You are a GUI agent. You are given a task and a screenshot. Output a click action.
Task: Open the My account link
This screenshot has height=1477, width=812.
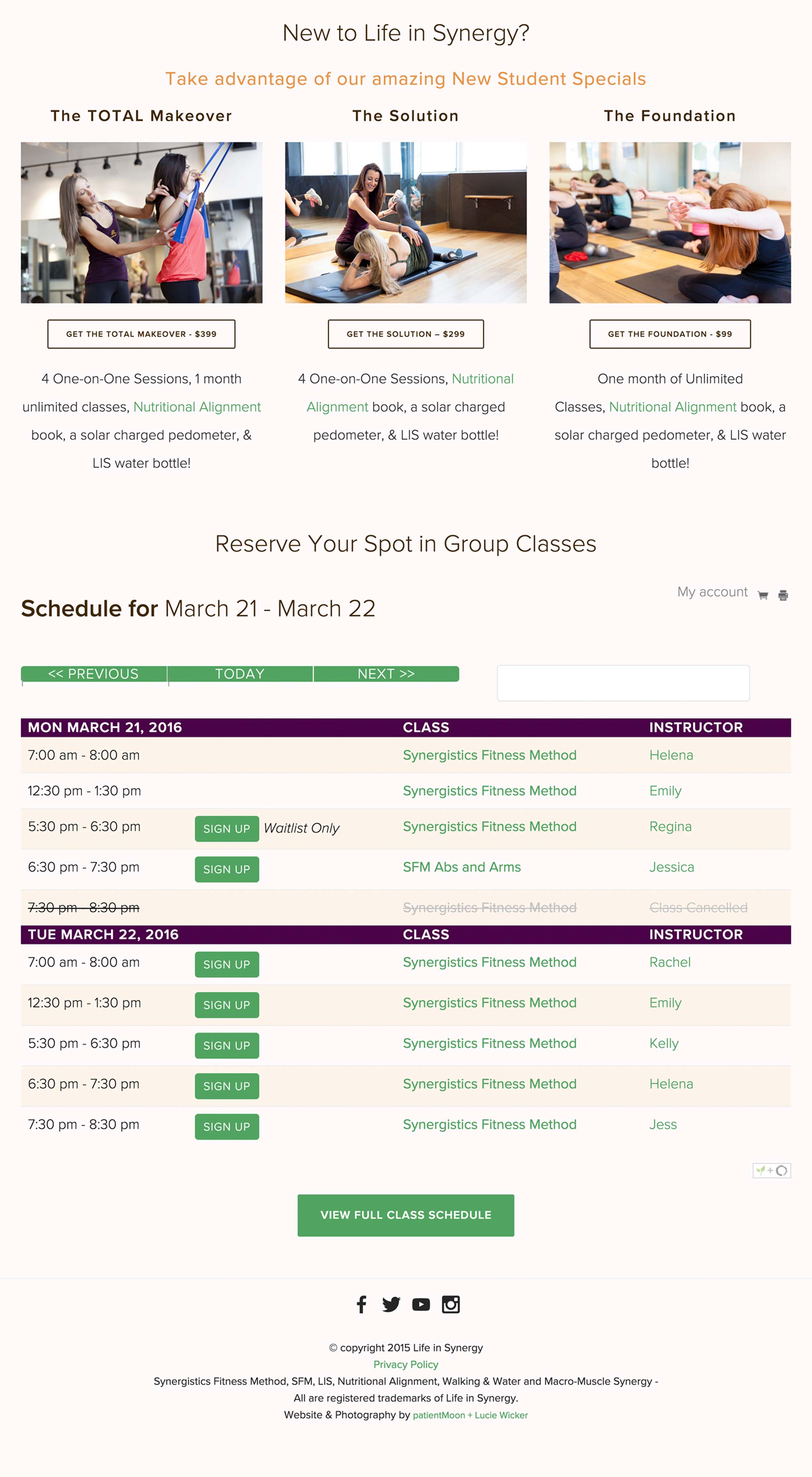tap(712, 592)
